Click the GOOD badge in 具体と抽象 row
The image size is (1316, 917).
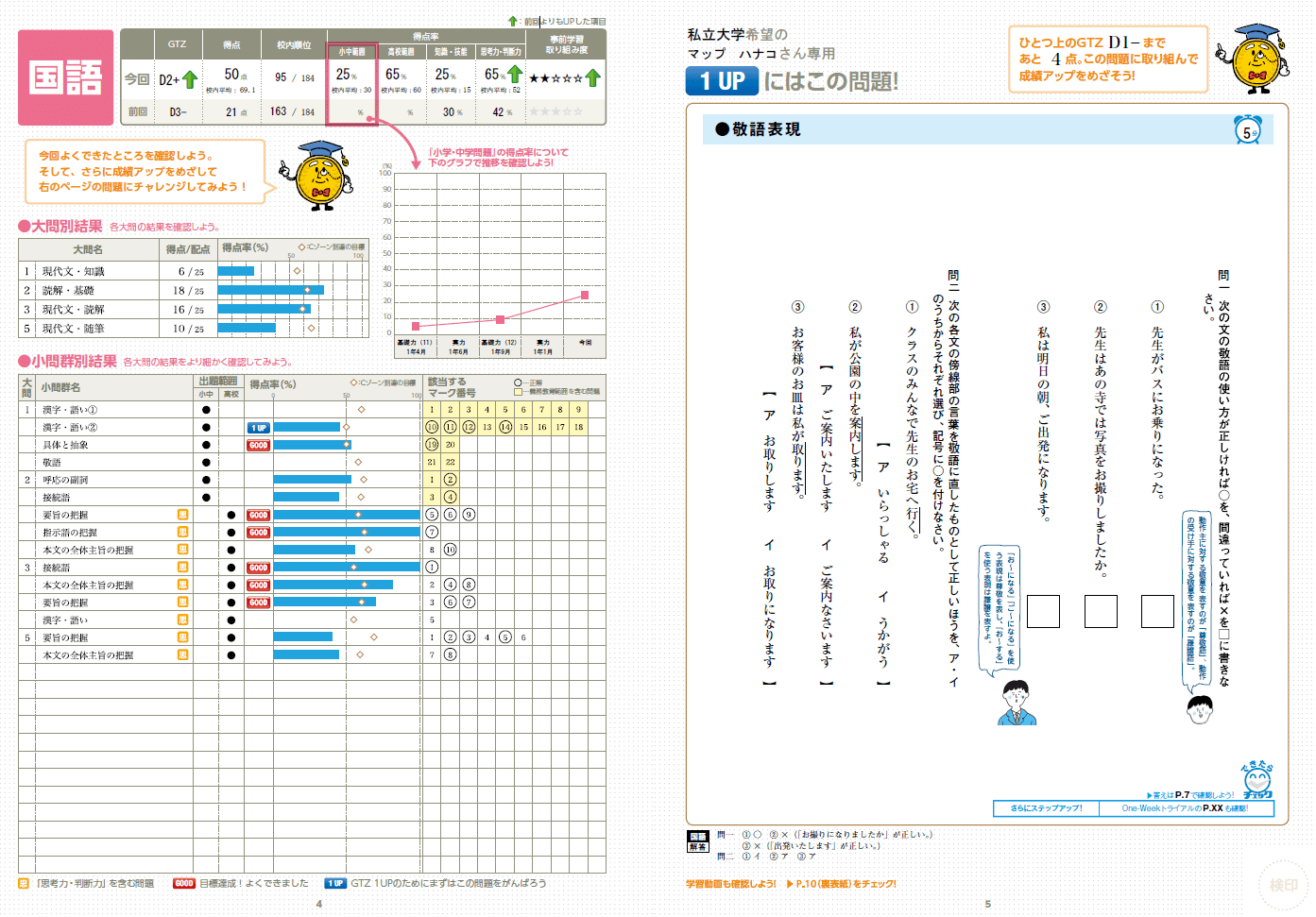pos(258,445)
